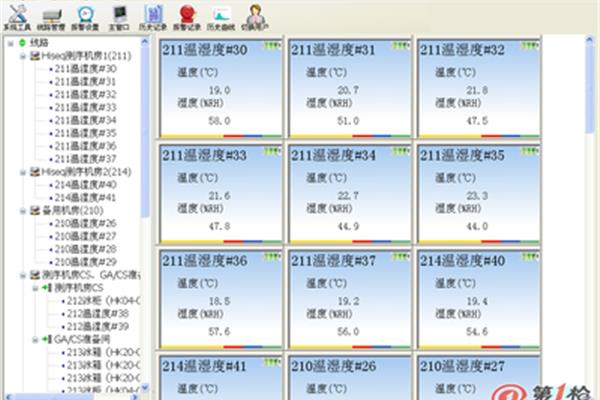Click the 211温湿度#34 card title
The image size is (600, 400).
click(333, 155)
